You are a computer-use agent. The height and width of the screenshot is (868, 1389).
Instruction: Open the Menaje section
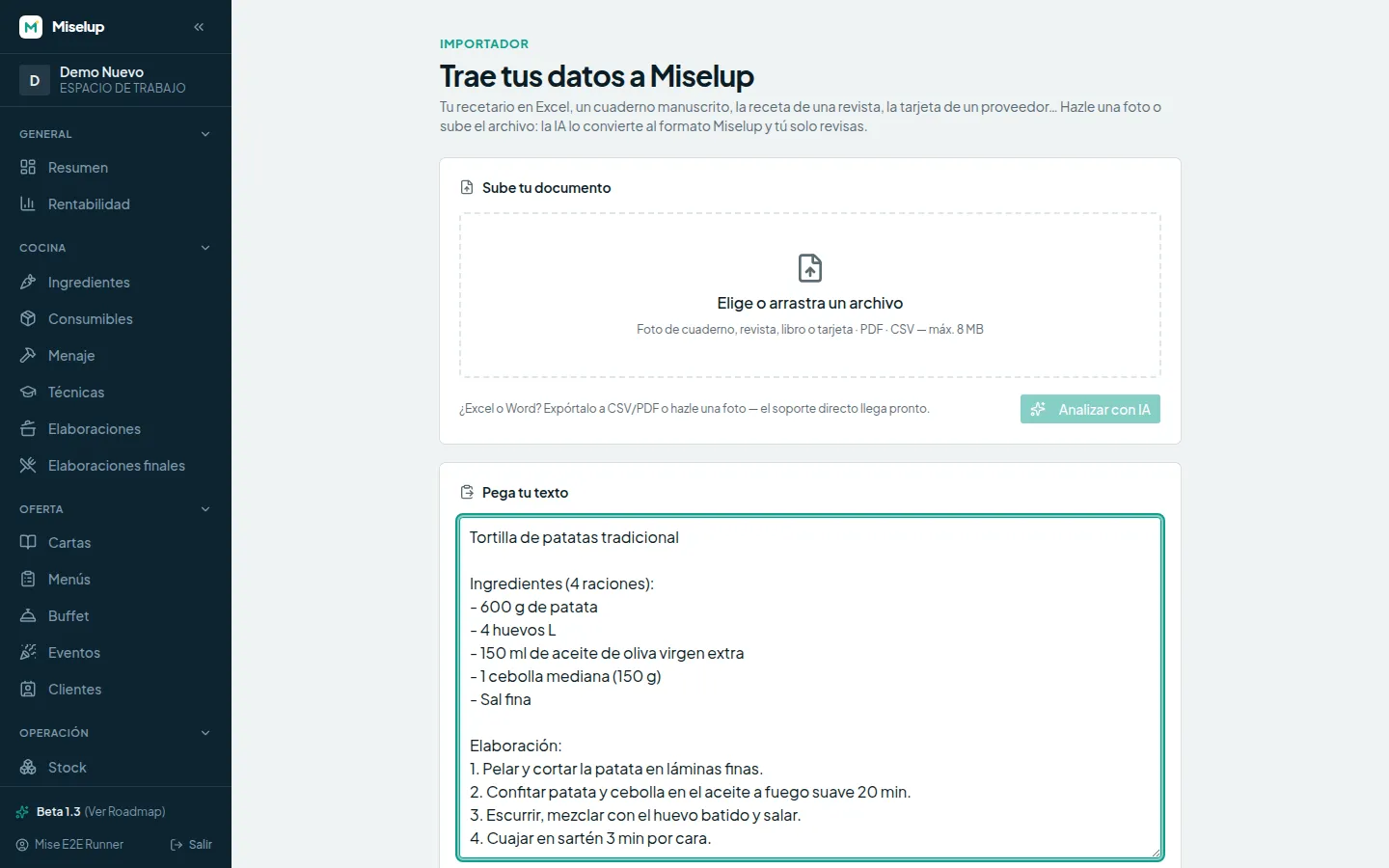[116, 356]
